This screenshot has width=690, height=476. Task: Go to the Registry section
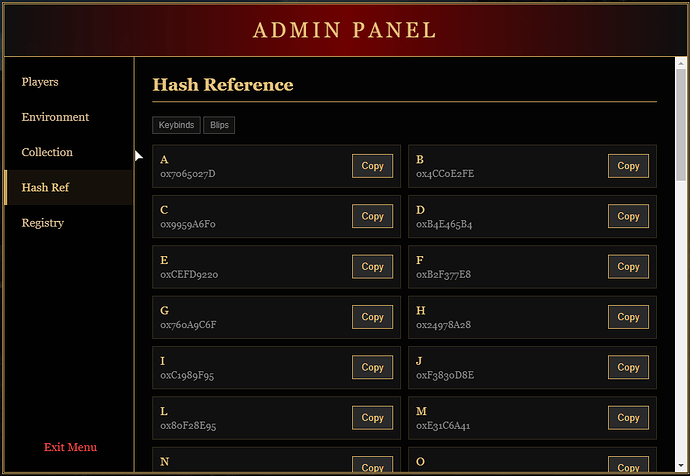(x=43, y=223)
